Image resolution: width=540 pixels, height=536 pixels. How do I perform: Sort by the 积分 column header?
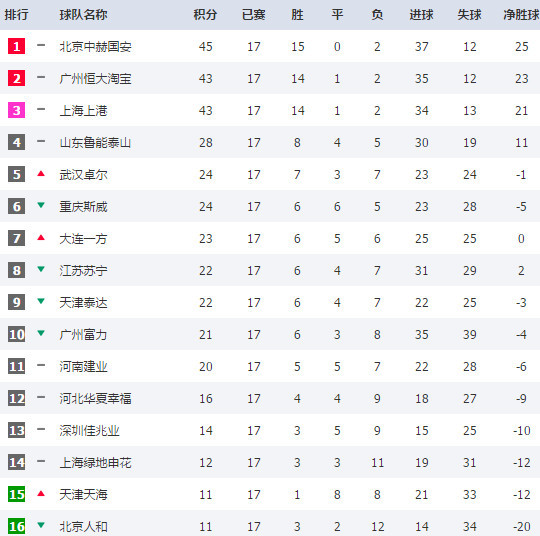coord(205,15)
